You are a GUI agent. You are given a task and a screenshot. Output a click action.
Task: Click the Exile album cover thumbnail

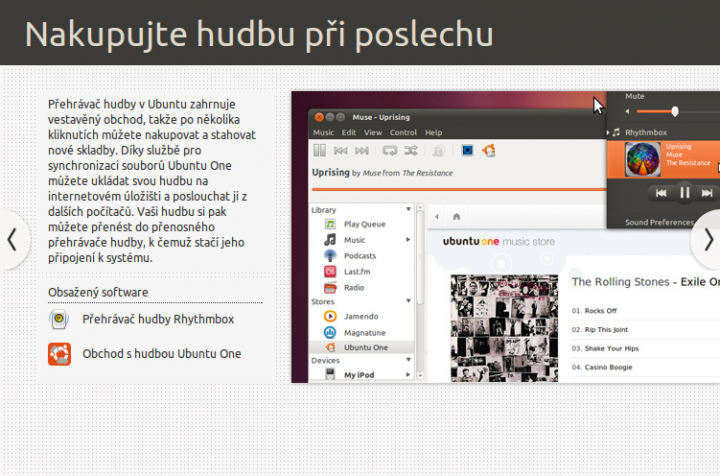coord(504,328)
